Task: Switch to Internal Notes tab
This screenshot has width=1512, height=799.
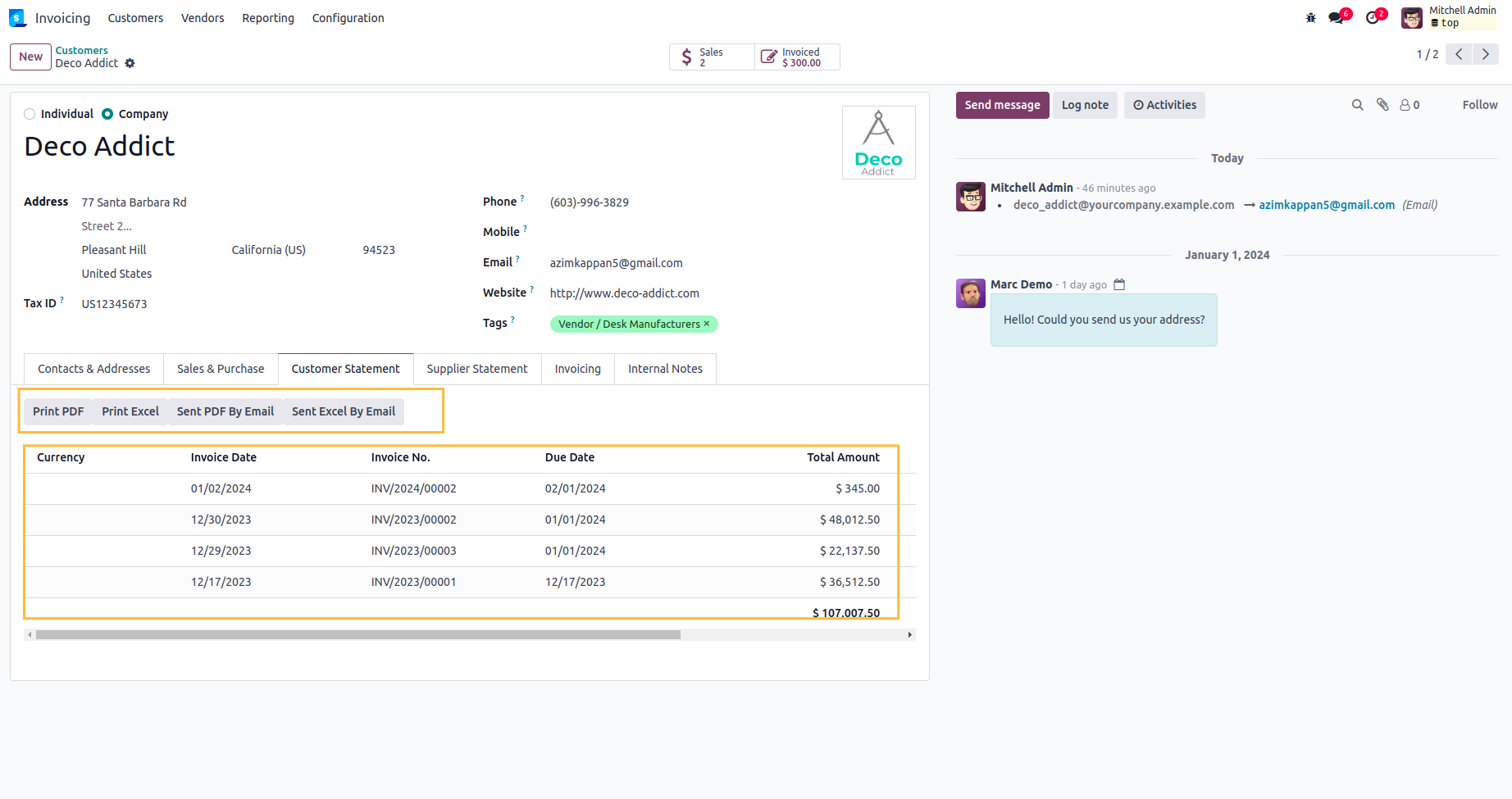Action: click(x=666, y=369)
